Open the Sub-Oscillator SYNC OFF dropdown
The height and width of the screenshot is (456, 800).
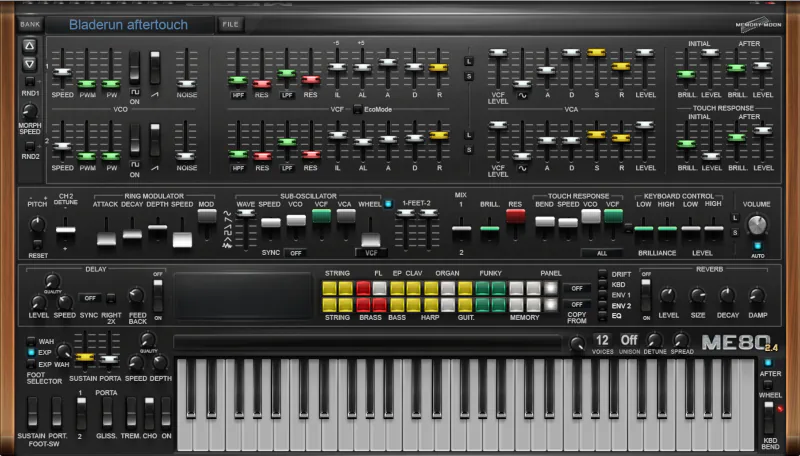(x=296, y=253)
